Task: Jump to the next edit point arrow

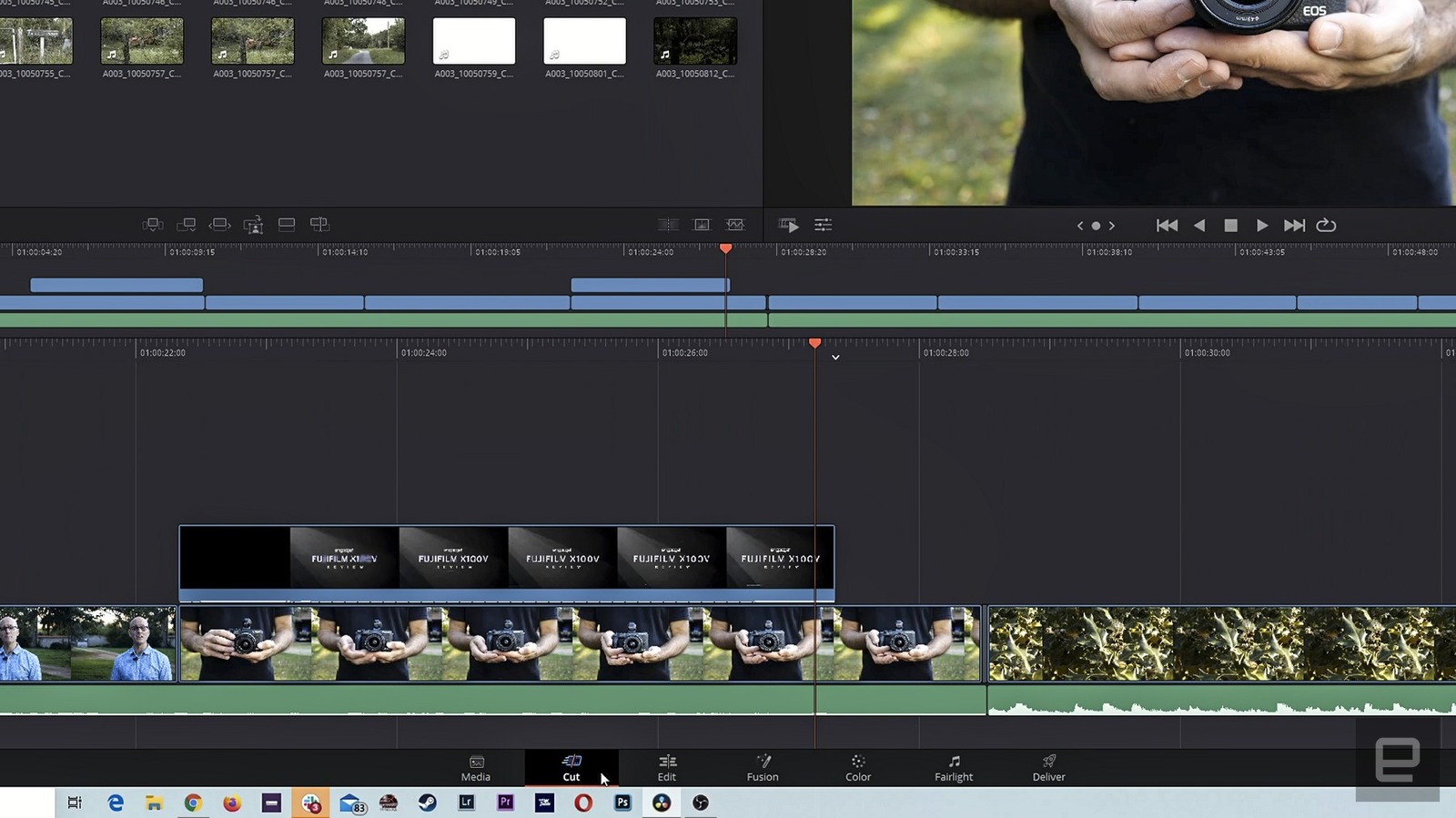Action: 1112,226
